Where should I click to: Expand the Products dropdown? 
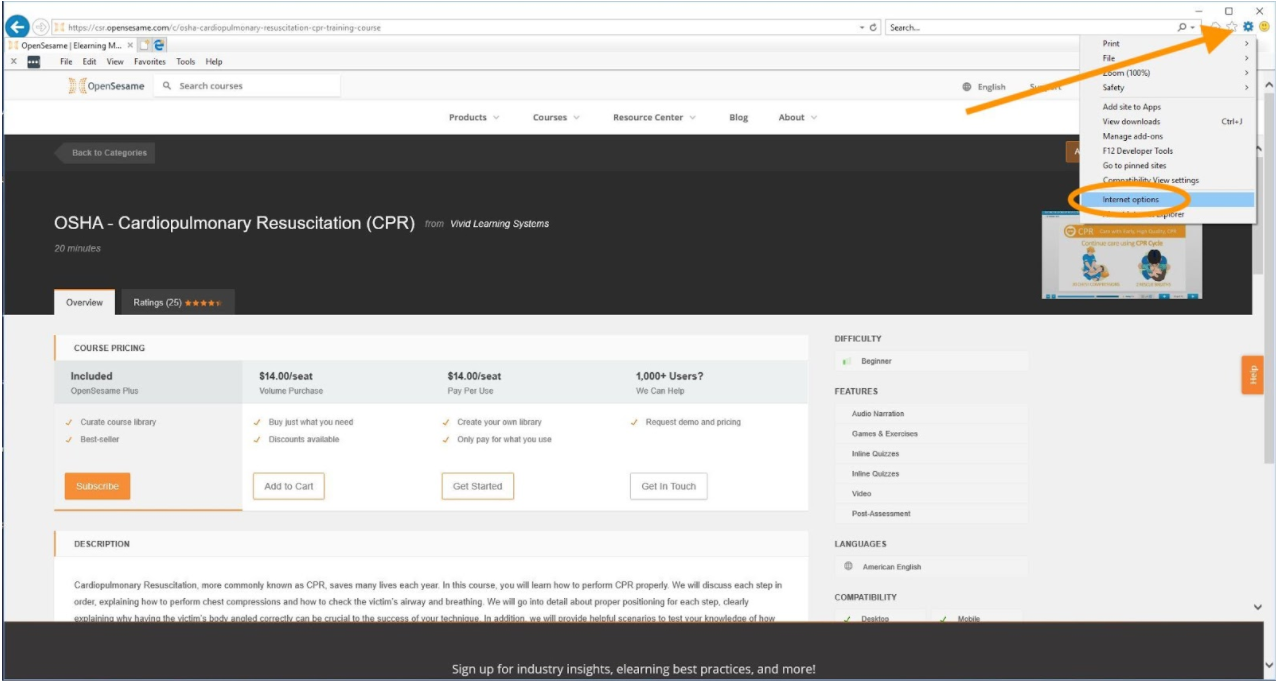[474, 117]
